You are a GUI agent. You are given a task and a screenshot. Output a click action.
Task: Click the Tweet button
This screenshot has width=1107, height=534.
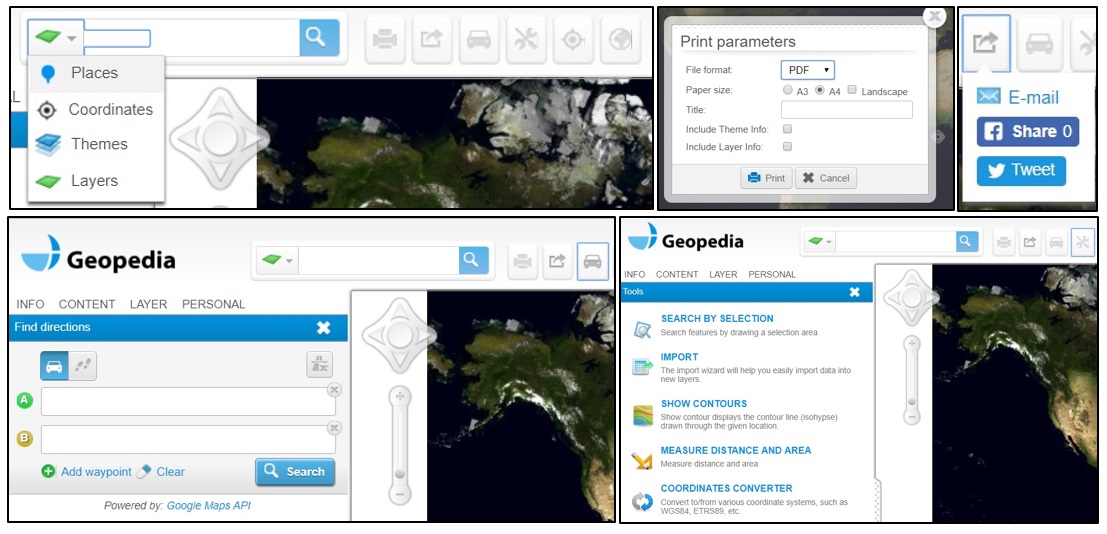1021,171
